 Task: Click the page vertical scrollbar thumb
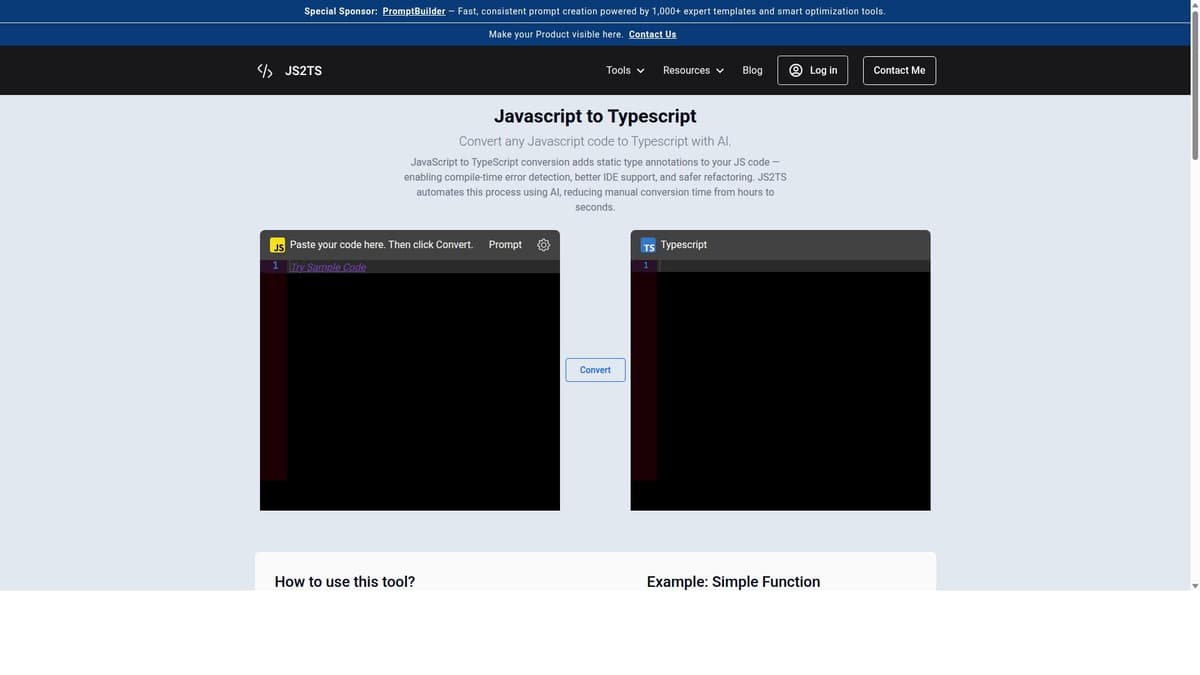point(1194,85)
